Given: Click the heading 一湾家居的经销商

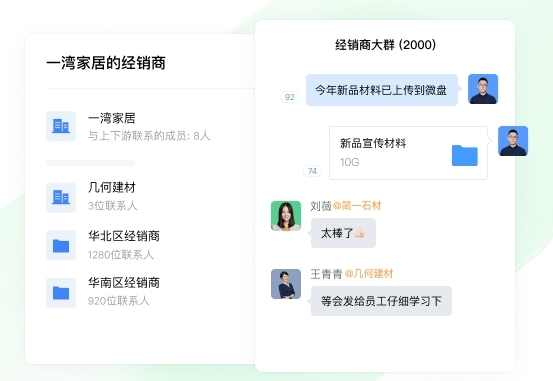Looking at the screenshot, I should point(106,63).
